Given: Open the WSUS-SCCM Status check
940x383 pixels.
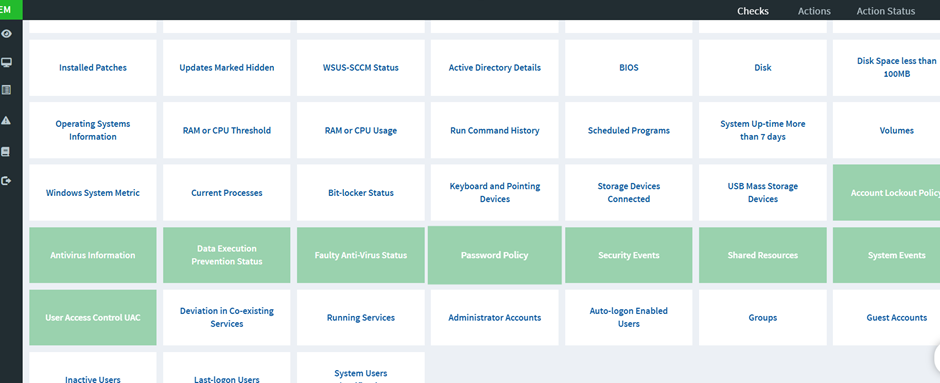Looking at the screenshot, I should click(361, 68).
